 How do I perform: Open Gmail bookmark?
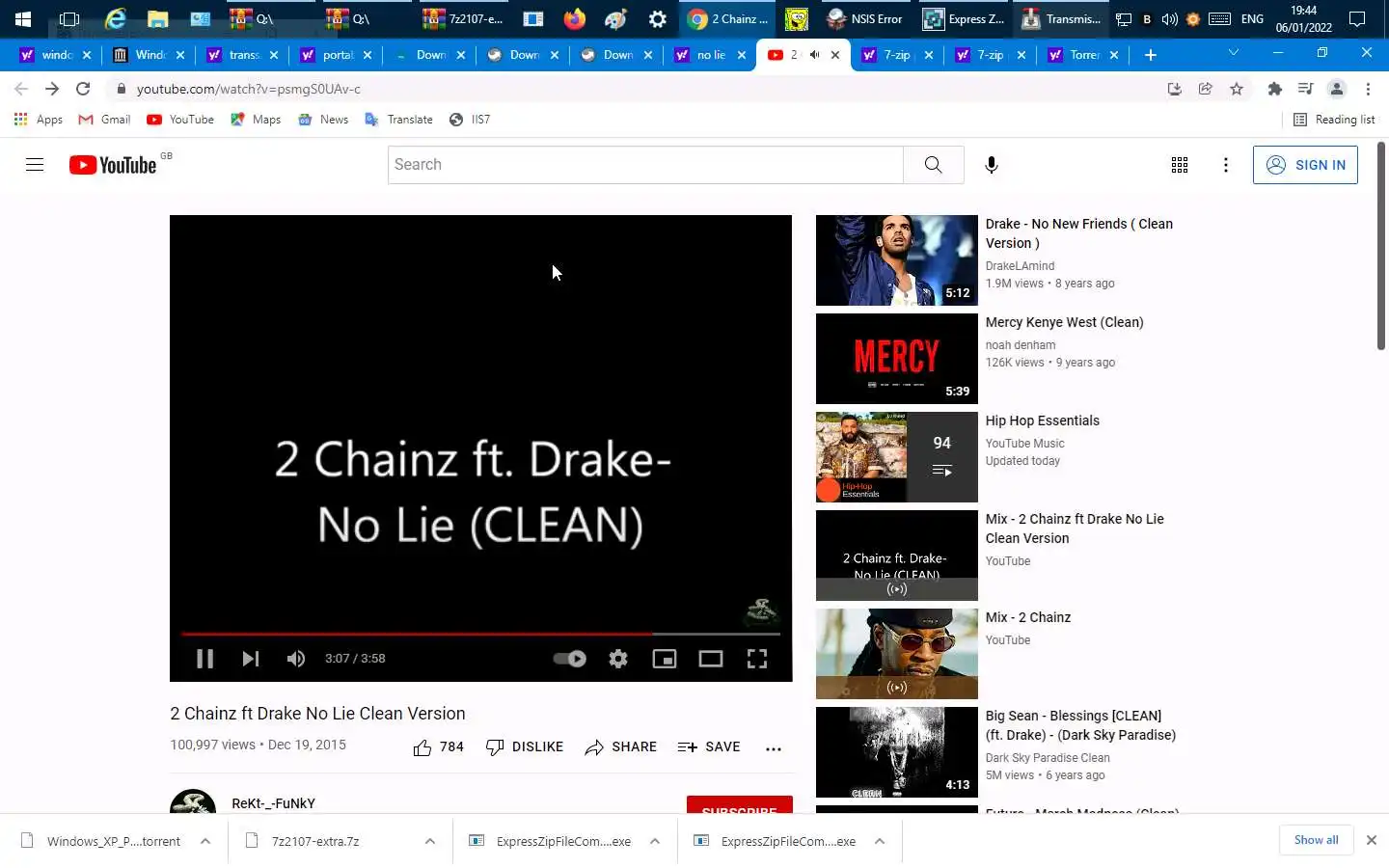tap(104, 120)
